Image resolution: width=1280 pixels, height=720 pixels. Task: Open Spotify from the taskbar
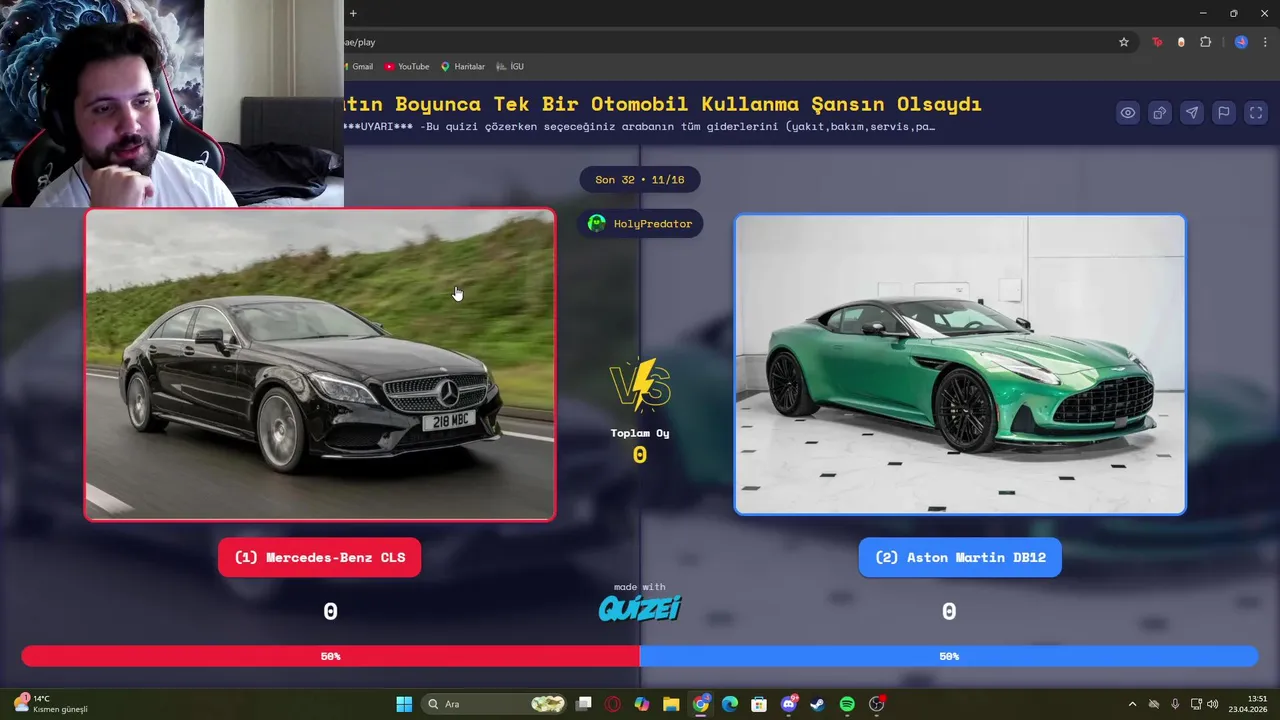point(847,704)
